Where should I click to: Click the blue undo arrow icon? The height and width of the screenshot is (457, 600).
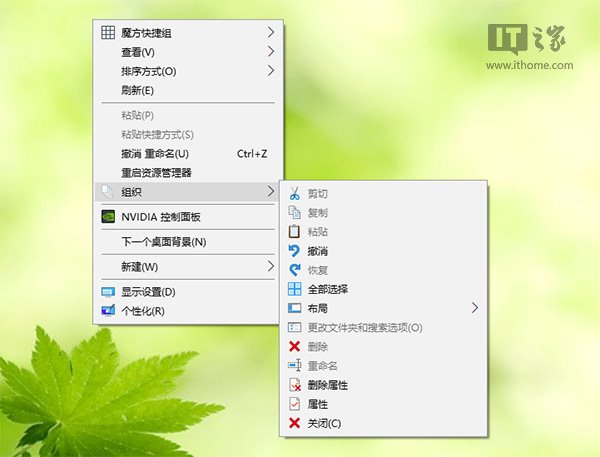coord(294,251)
